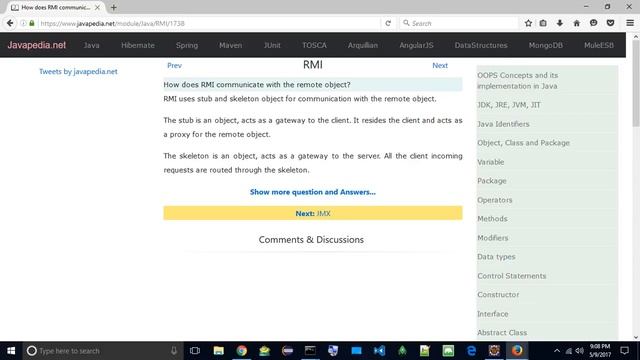Open the Maven menu in navbar
Screen dimensions: 640x360
point(231,45)
